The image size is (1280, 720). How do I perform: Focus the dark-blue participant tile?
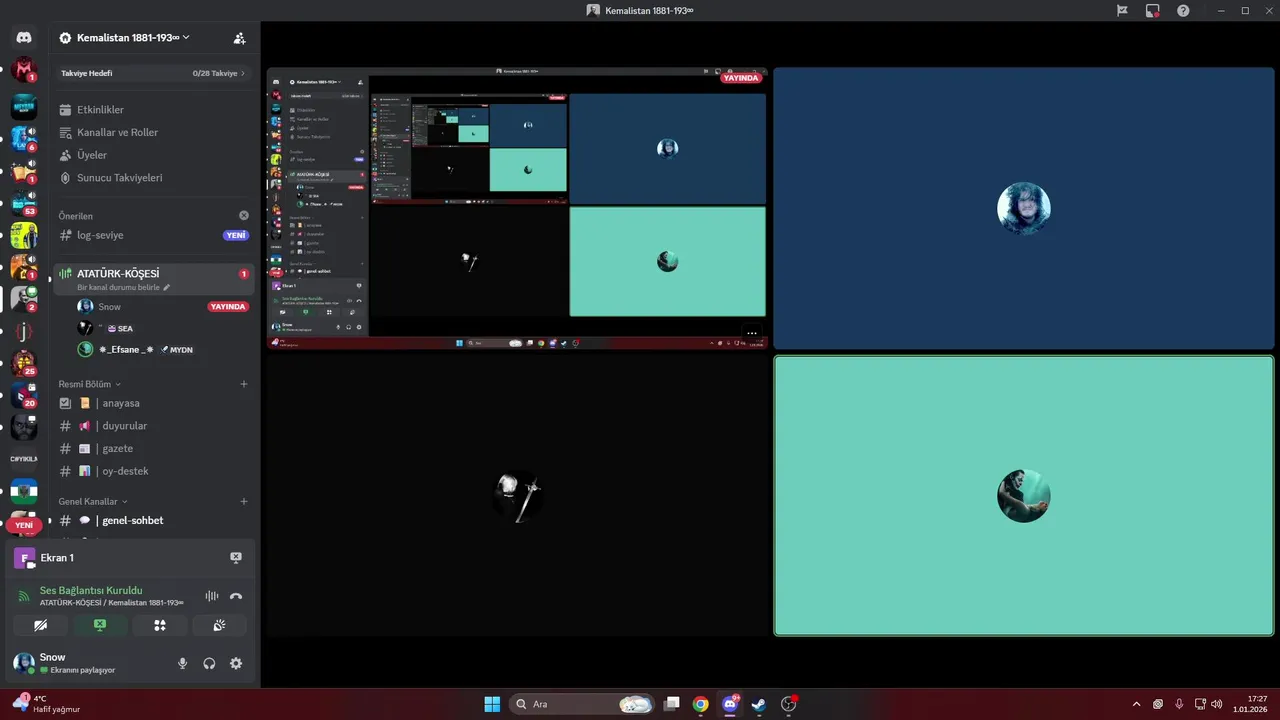1023,208
